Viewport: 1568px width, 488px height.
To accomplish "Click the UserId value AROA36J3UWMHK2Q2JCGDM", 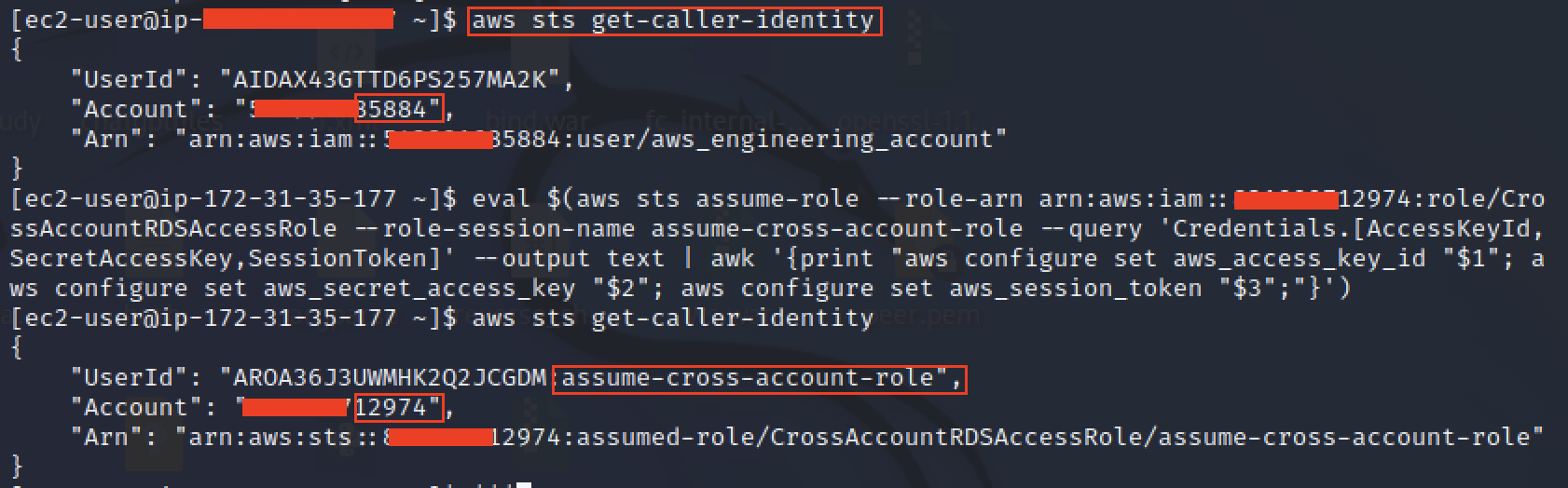I will click(x=390, y=377).
